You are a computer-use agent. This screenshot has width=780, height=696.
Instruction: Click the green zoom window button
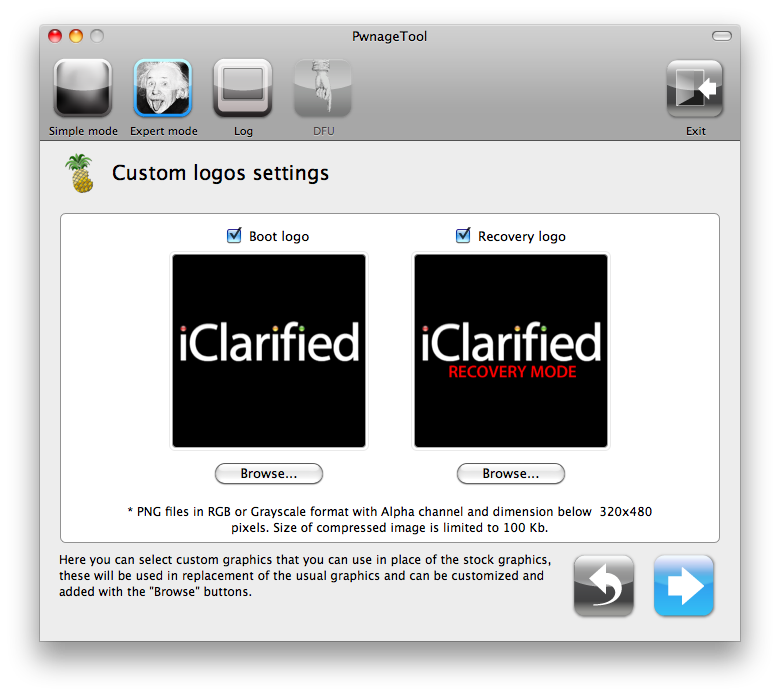97,36
